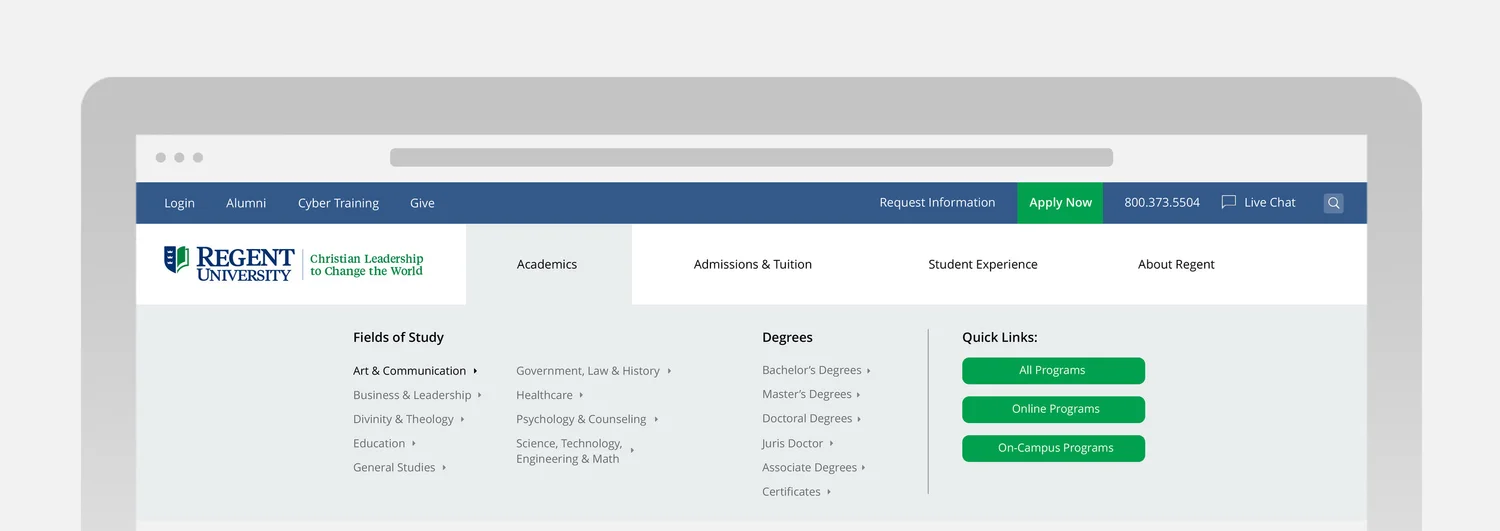The height and width of the screenshot is (531, 1500).
Task: Open the Admissions & Tuition menu
Action: point(753,264)
